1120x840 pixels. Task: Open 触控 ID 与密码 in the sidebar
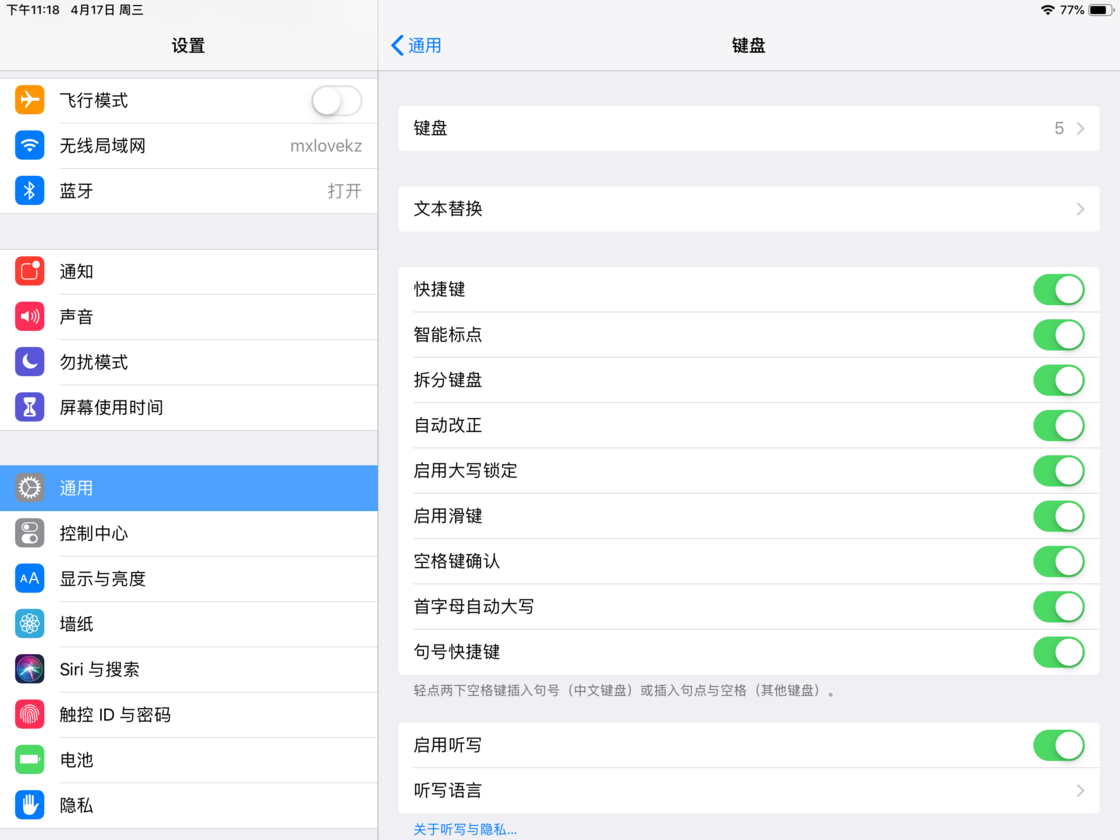tap(189, 714)
